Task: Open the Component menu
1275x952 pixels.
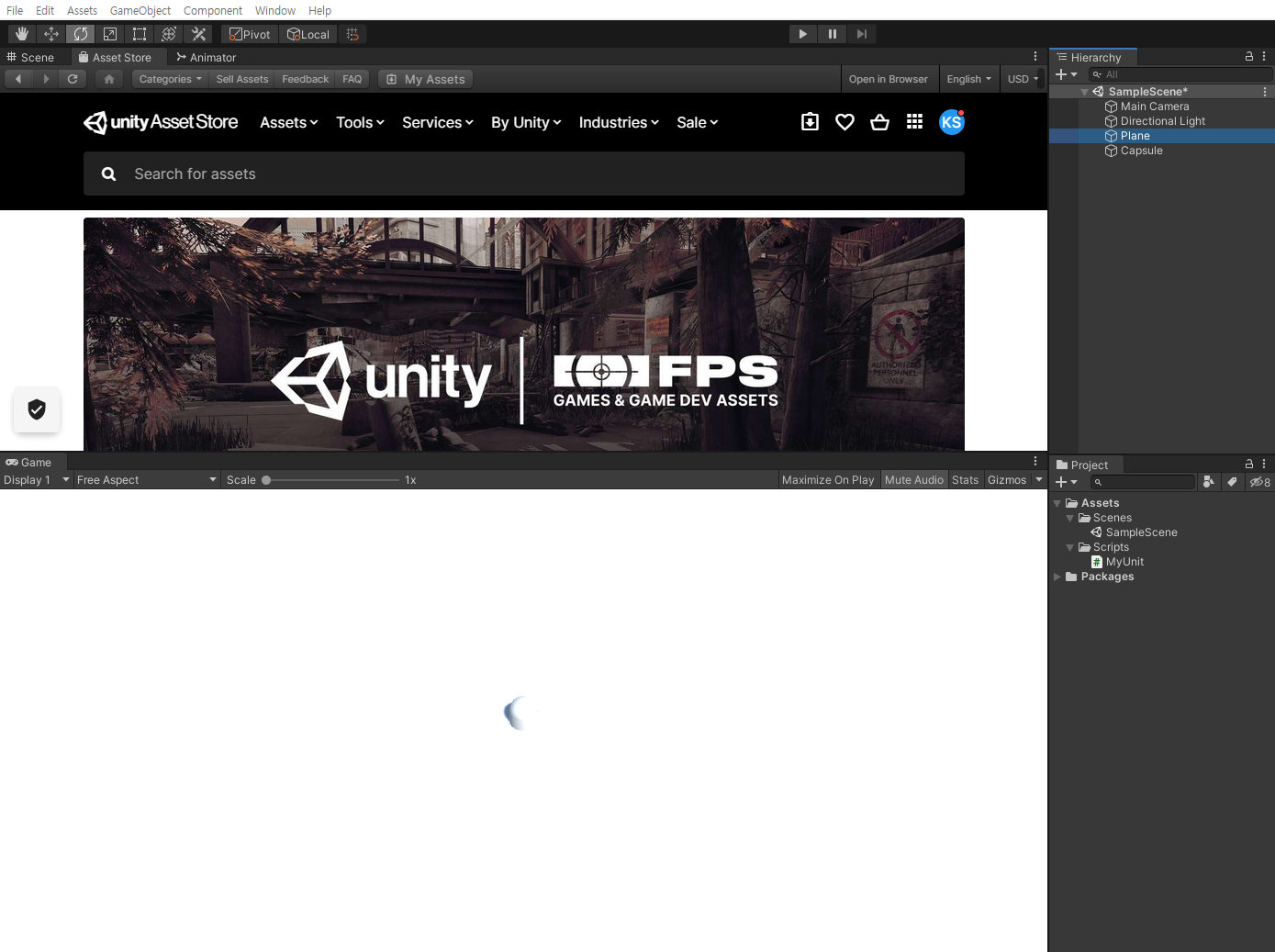Action: click(213, 10)
